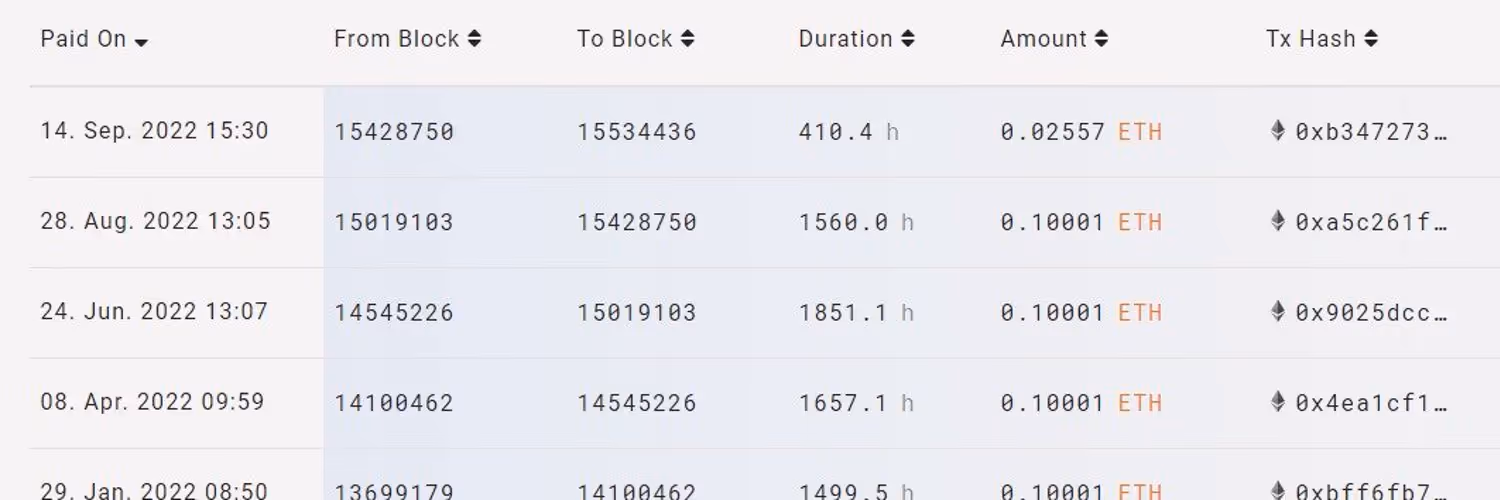This screenshot has width=1500, height=500.
Task: Select the 14. Sep. 2022 15:30 payout row
Action: click(154, 131)
